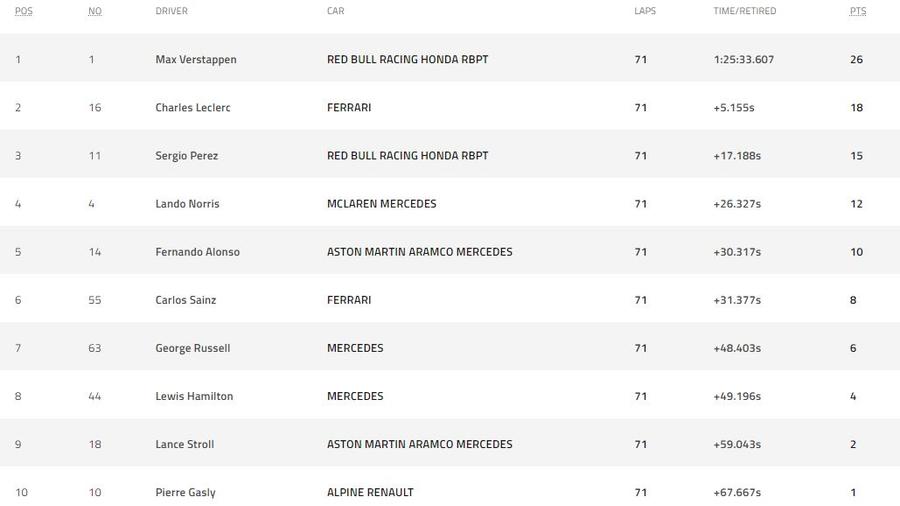
Task: Click the NO column header abbreviation
Action: [x=95, y=11]
